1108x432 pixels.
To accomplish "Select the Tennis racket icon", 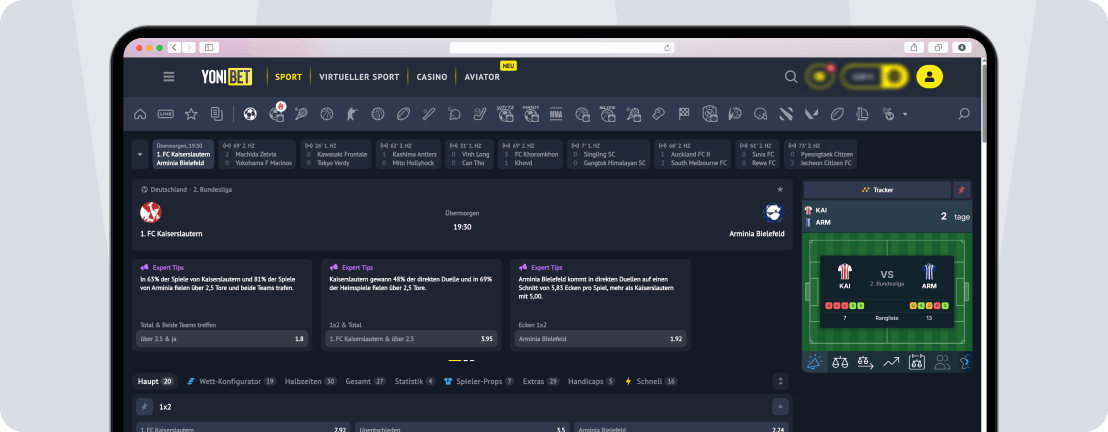I will [301, 114].
